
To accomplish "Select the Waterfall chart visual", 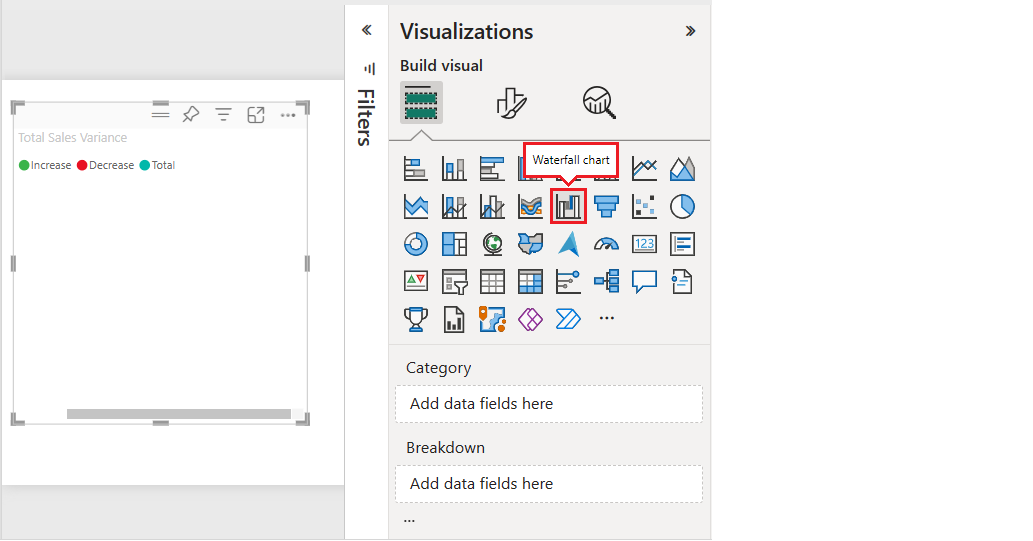I will coord(568,206).
